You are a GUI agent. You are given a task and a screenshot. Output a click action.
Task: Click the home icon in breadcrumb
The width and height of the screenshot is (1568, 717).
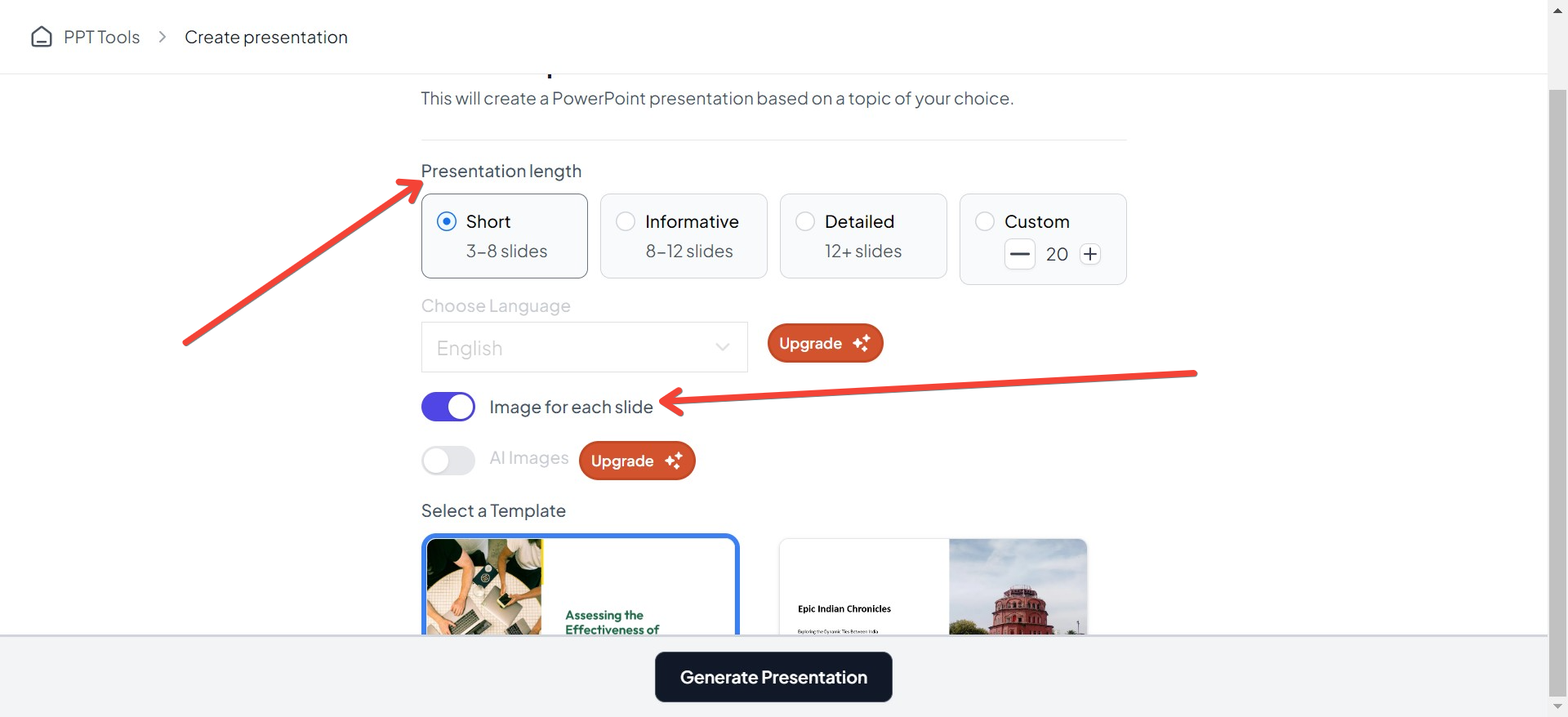pos(42,37)
